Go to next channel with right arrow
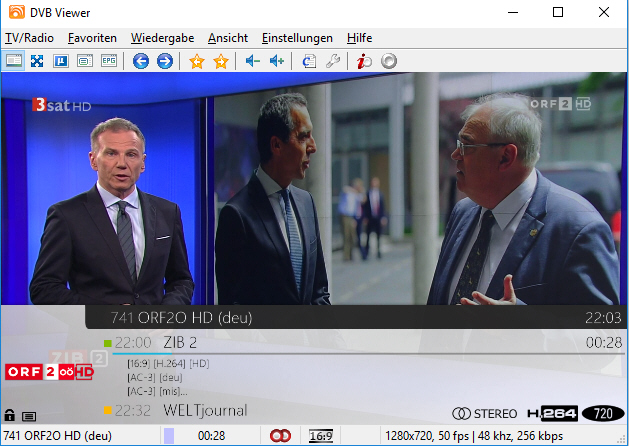The height and width of the screenshot is (446, 629). click(x=164, y=61)
